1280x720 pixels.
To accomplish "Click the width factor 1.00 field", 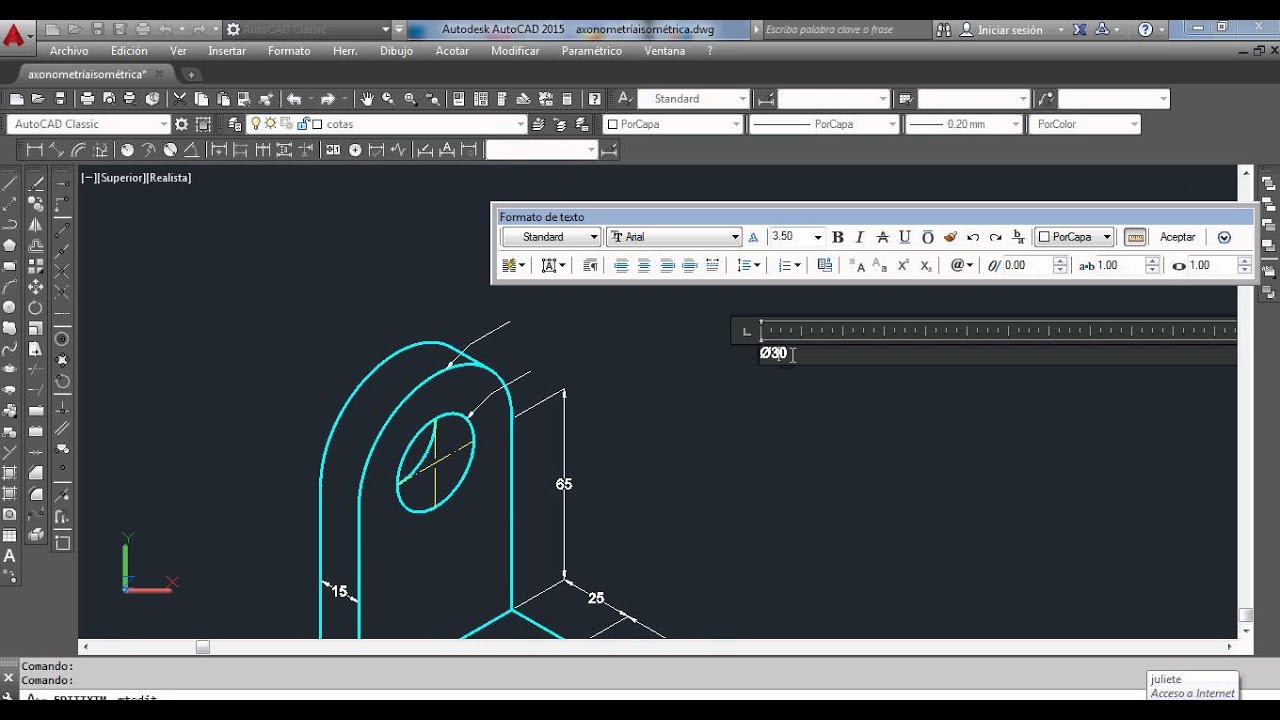I will 1212,265.
